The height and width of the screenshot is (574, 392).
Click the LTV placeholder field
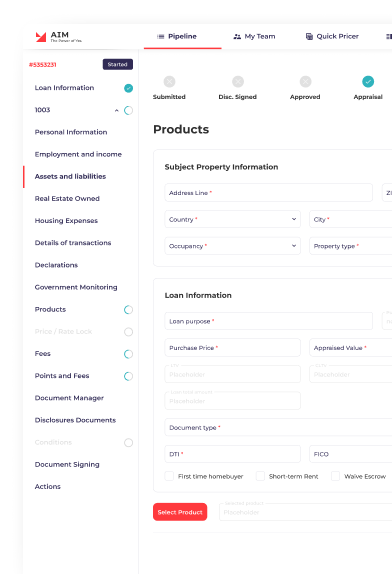click(x=232, y=374)
